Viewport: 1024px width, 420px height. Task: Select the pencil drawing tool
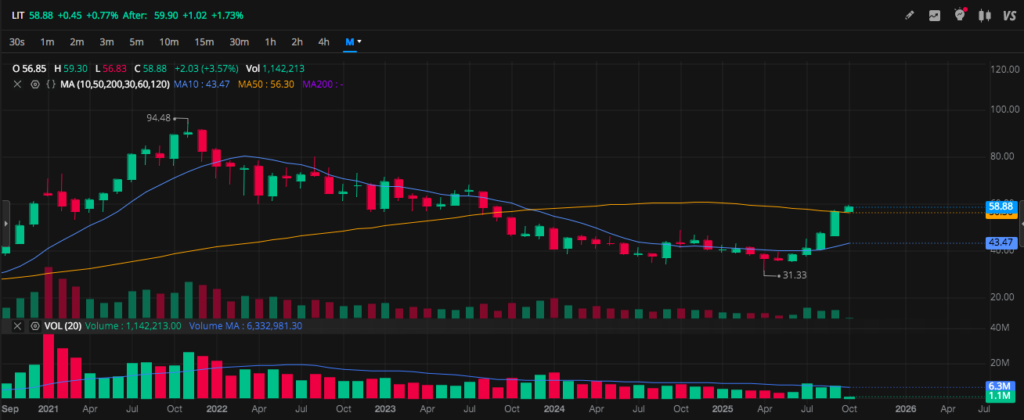coord(909,15)
